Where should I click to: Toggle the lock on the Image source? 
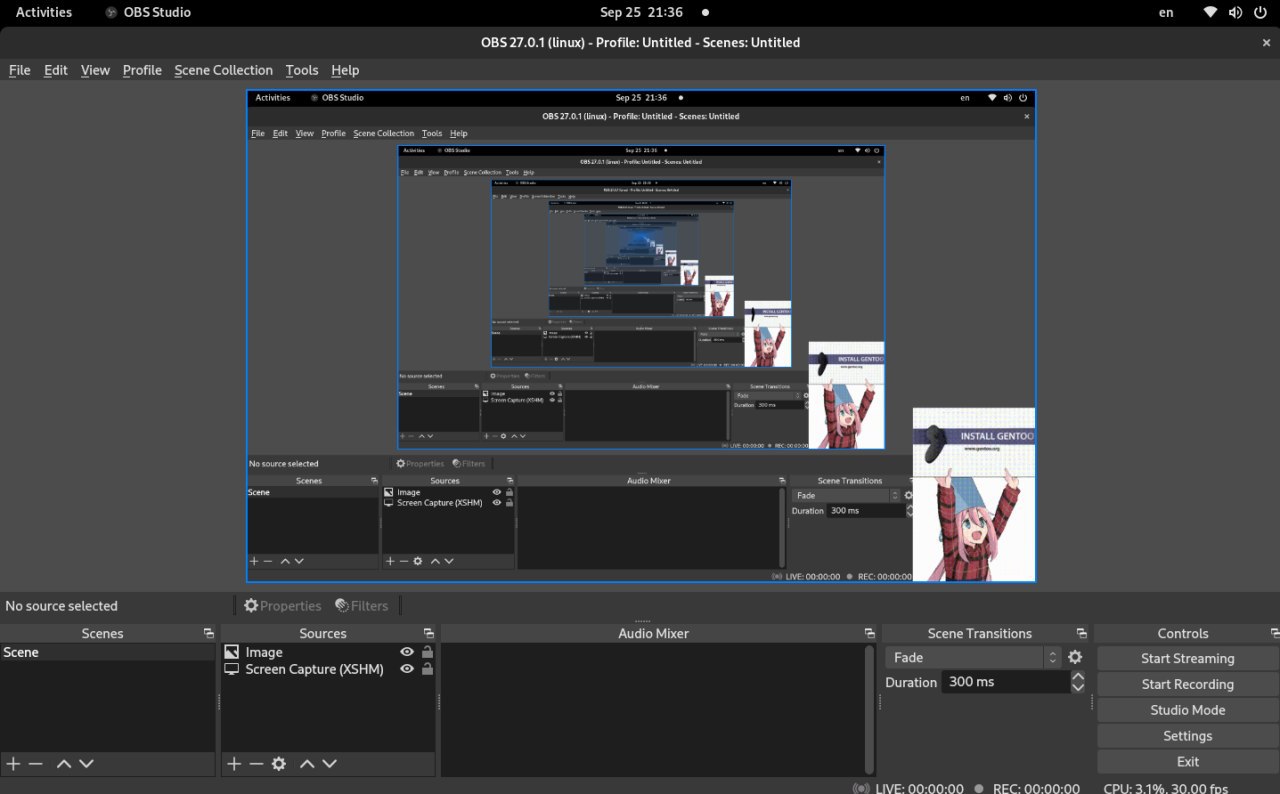pos(427,652)
